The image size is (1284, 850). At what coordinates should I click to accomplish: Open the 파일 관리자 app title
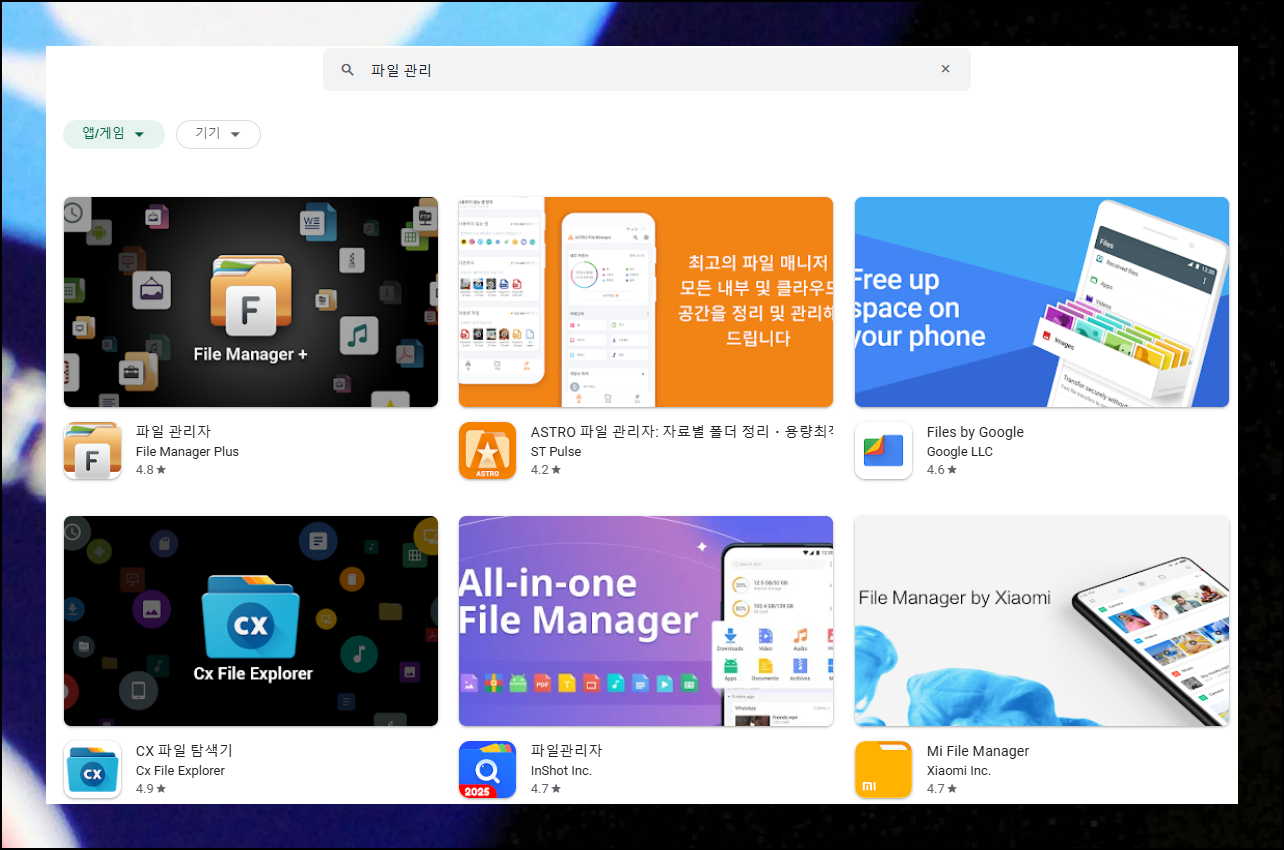point(173,432)
